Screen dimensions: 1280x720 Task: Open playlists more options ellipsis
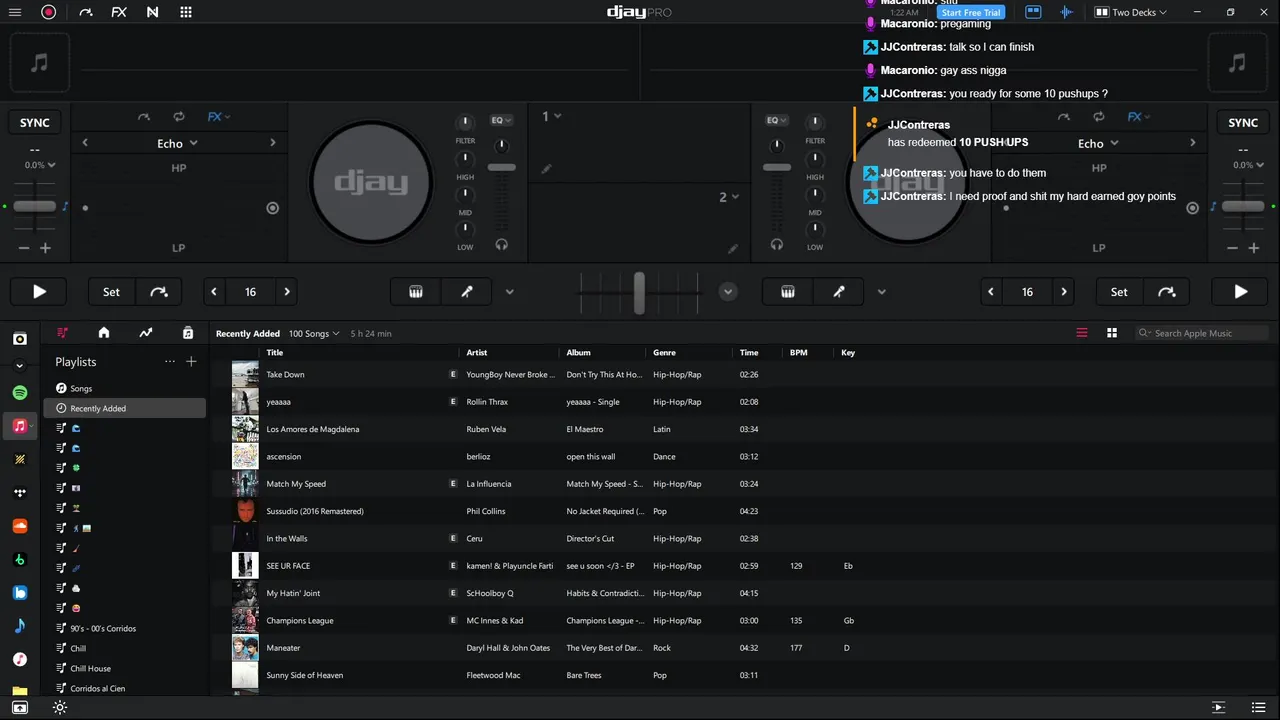click(x=170, y=361)
